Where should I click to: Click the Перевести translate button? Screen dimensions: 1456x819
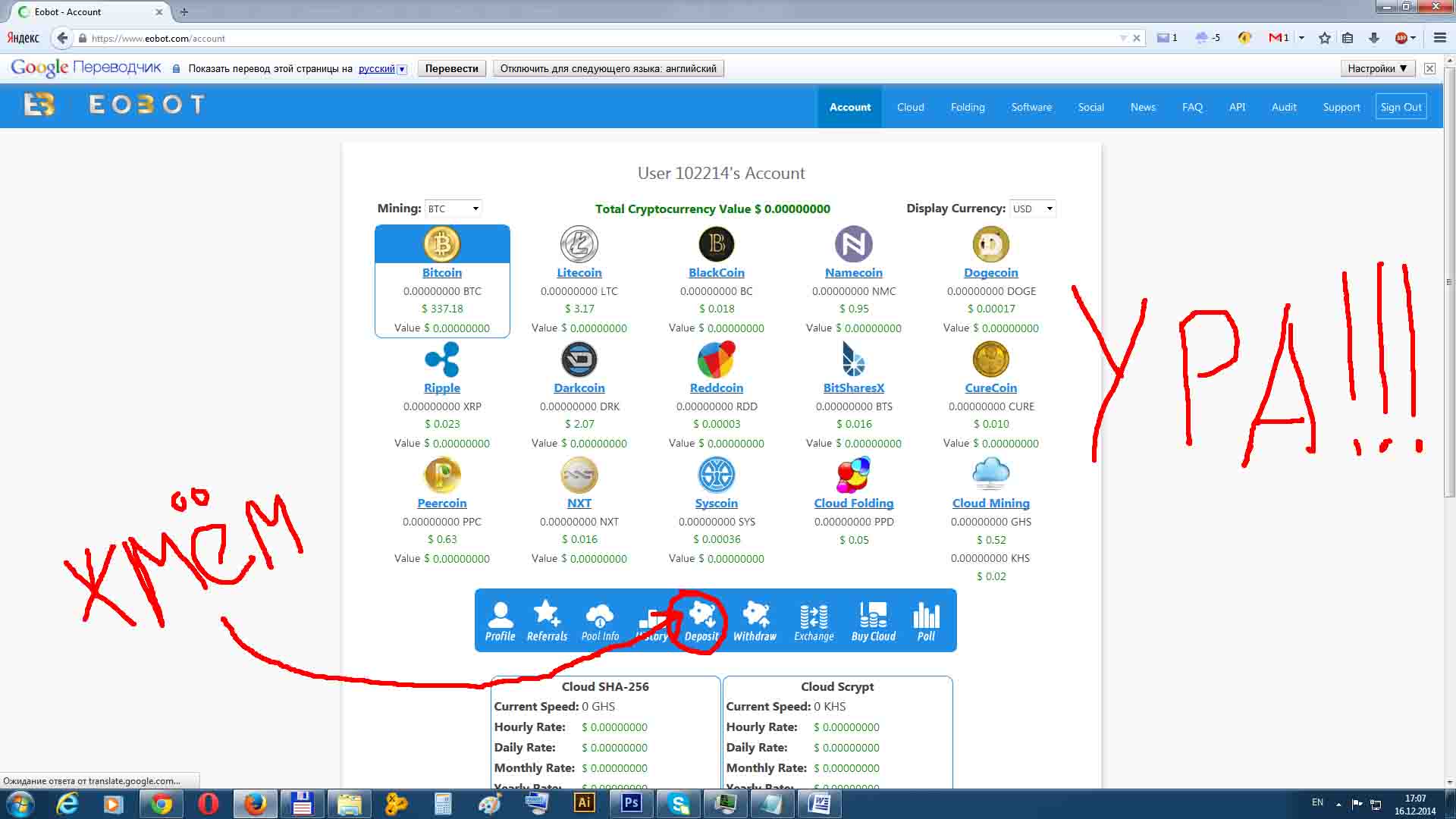click(451, 68)
